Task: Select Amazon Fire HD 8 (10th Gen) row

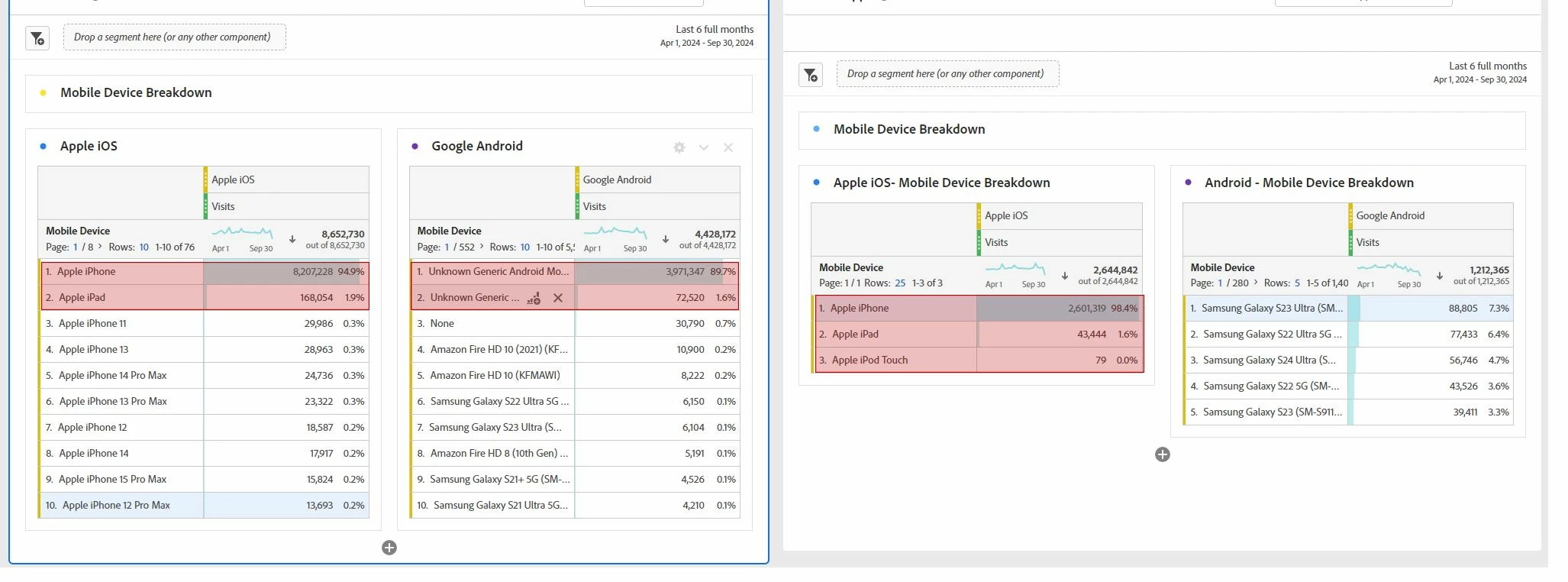Action: [x=575, y=454]
